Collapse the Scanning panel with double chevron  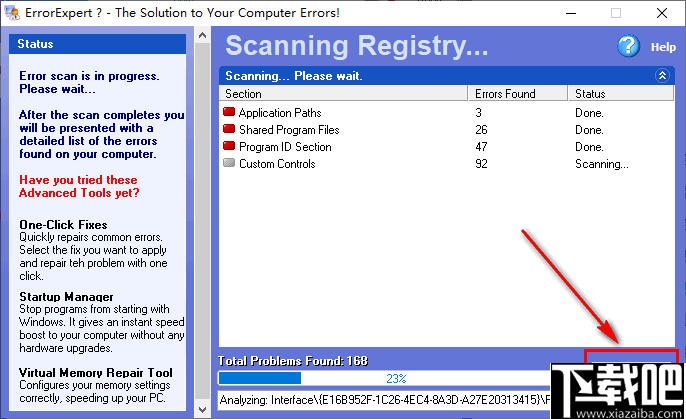click(662, 76)
